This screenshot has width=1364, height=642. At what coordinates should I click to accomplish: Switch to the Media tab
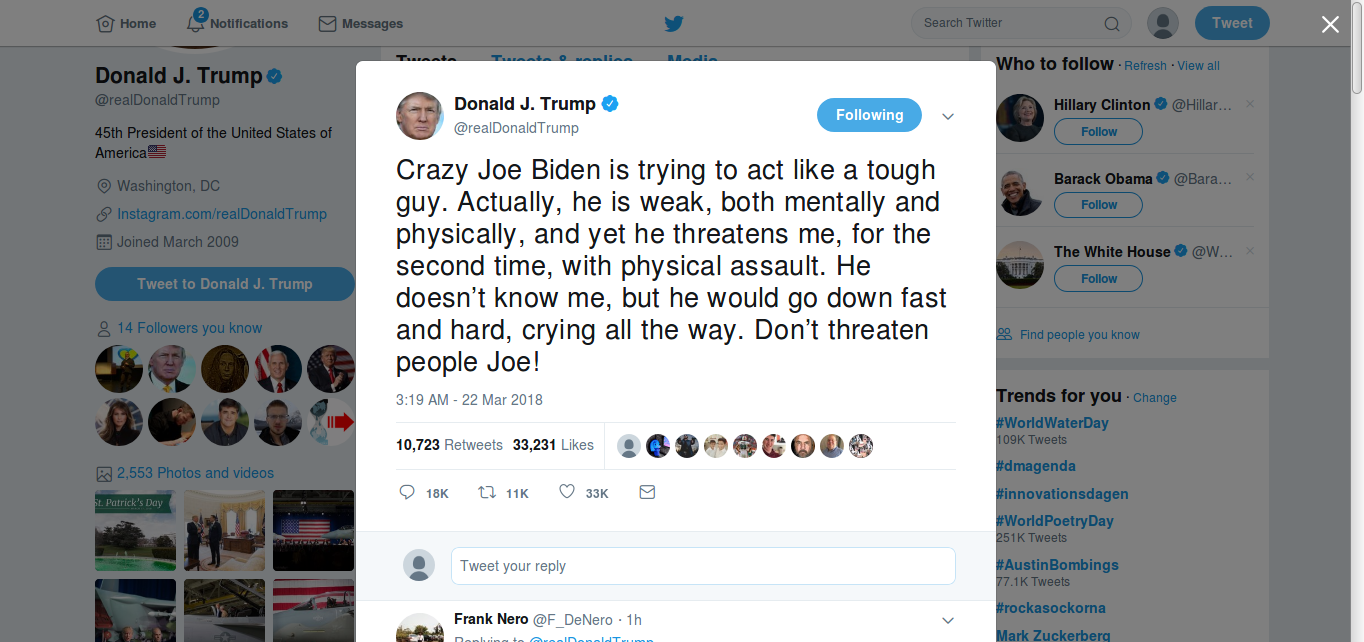691,62
